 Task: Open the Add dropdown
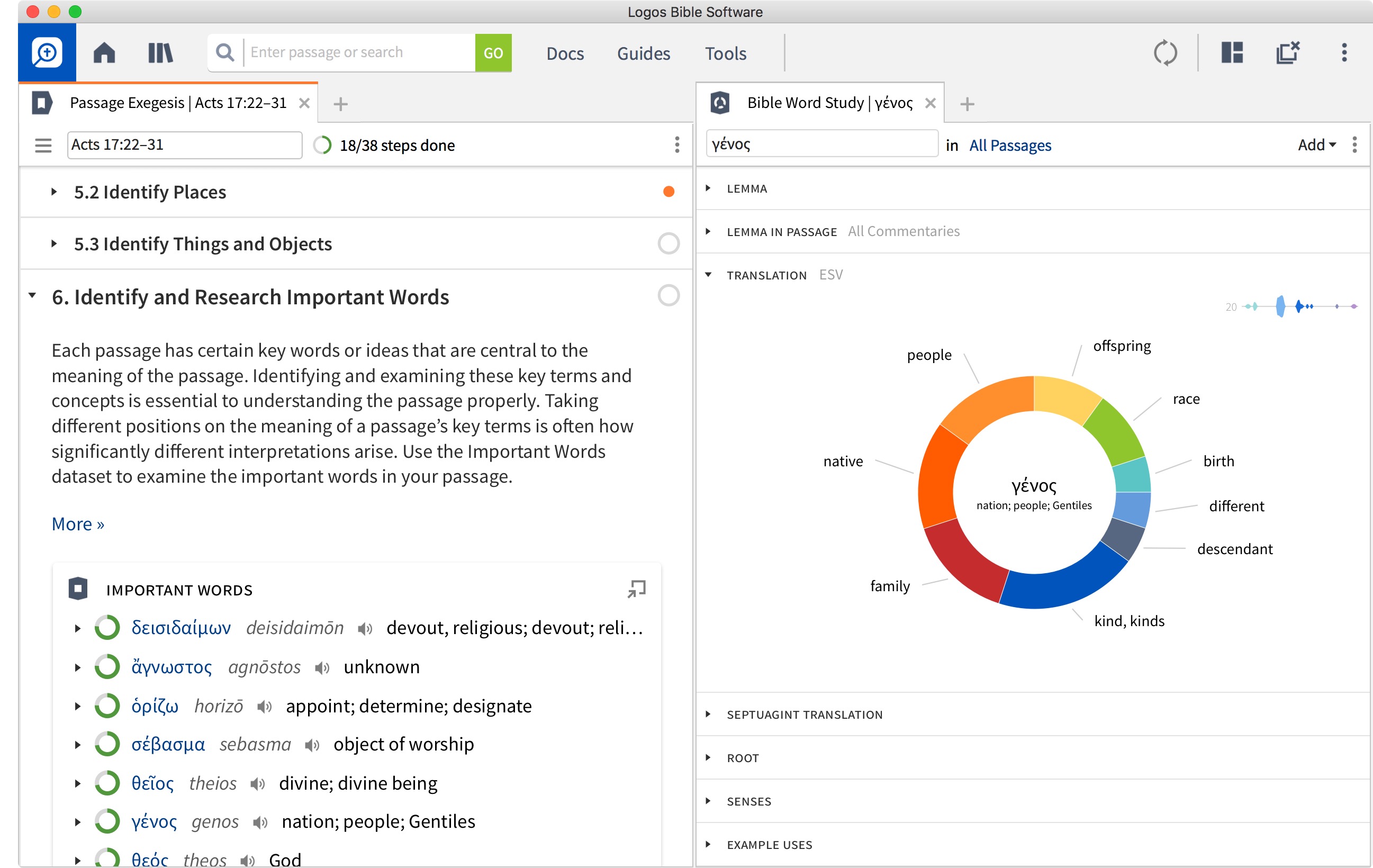[1317, 145]
